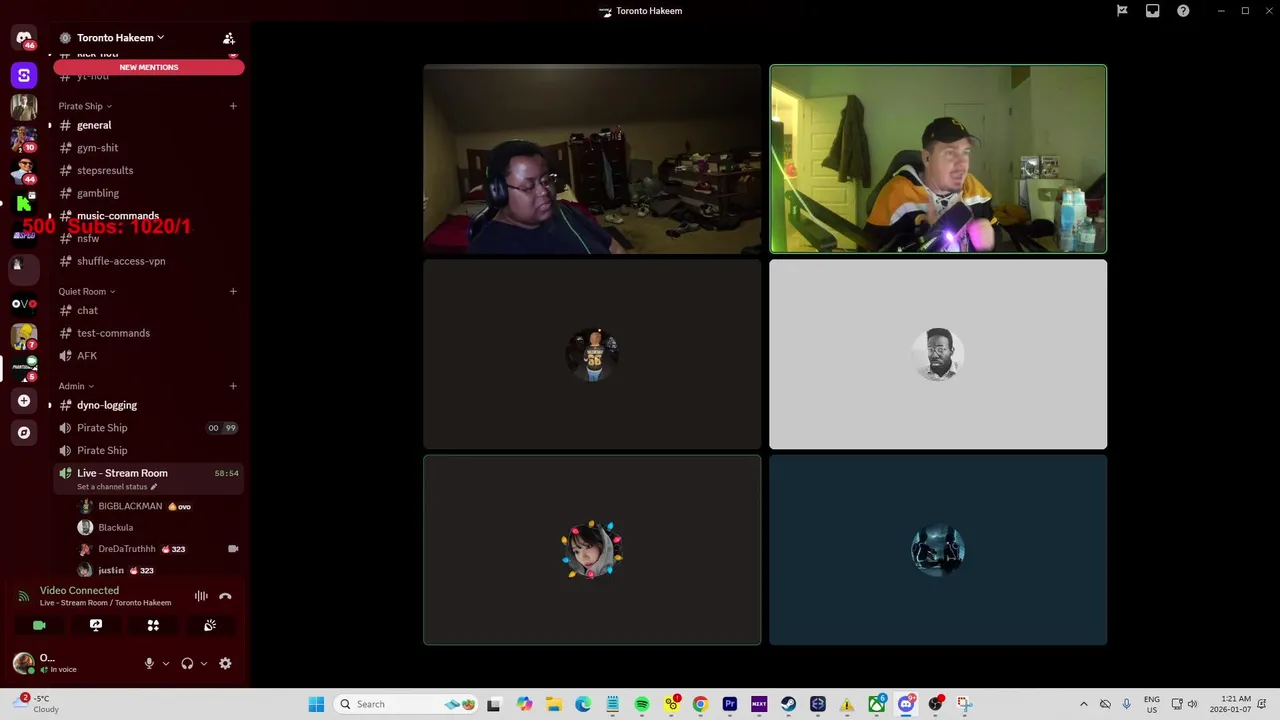Select the light gray bearded avatar tile
Viewport: 1280px width, 720px height.
tap(938, 354)
